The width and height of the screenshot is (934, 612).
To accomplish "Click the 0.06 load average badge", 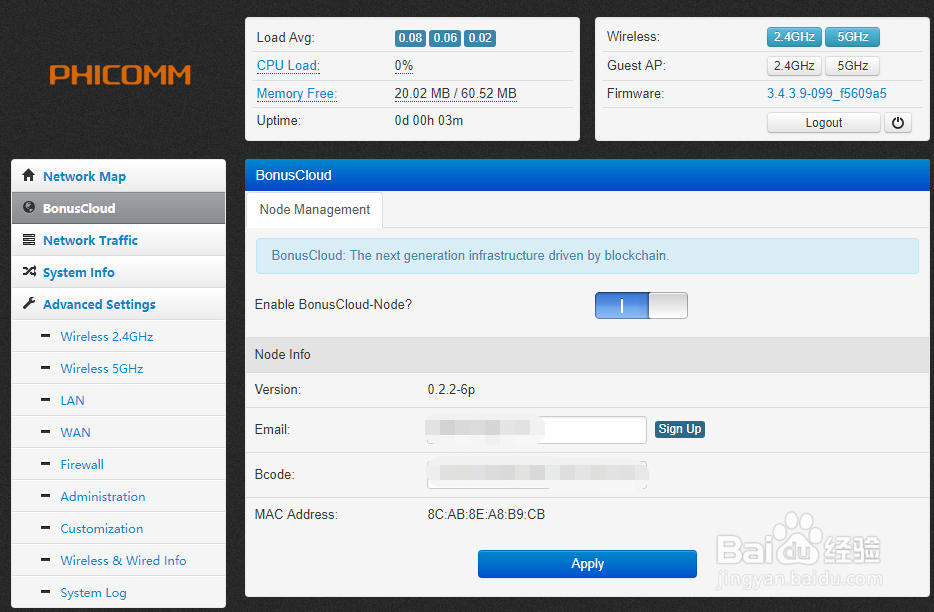I will pos(446,38).
